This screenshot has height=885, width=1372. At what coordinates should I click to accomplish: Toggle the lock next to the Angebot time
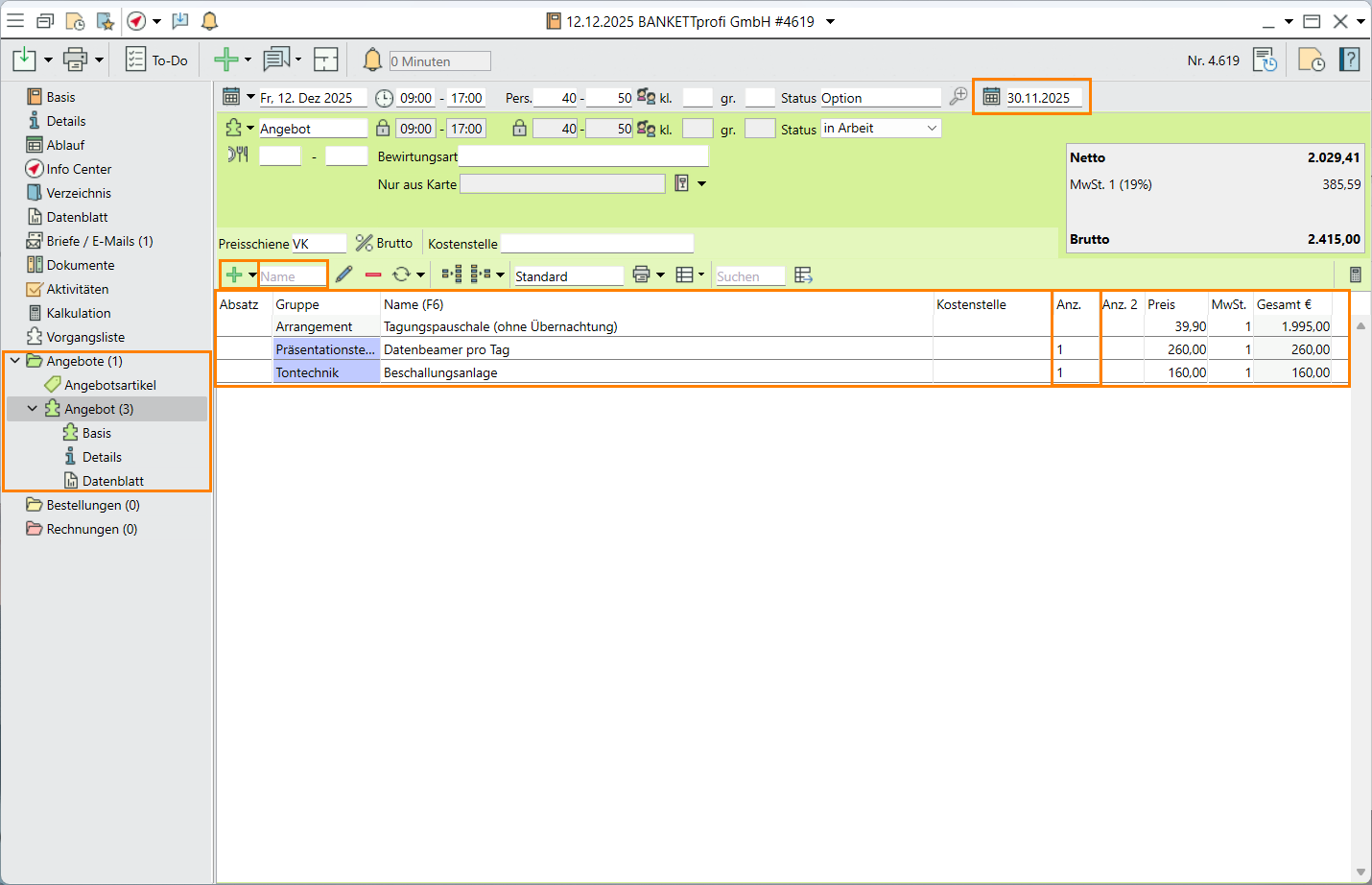(x=383, y=129)
